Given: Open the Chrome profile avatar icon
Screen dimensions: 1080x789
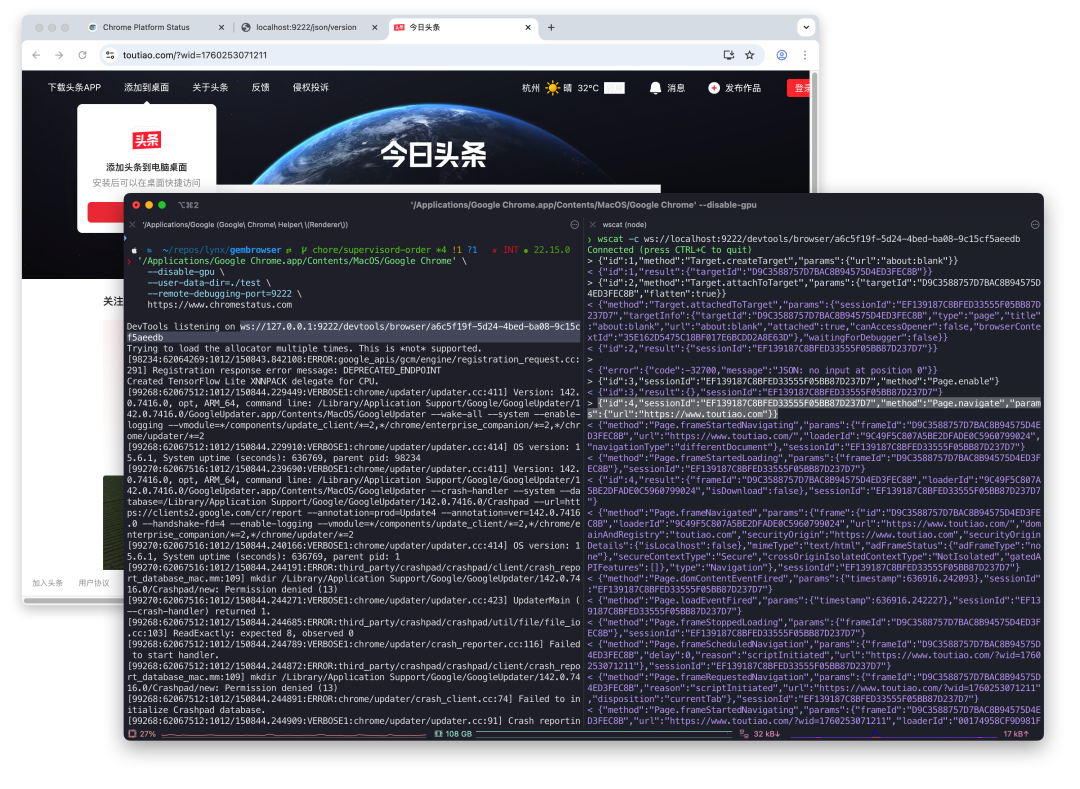Looking at the screenshot, I should click(781, 55).
